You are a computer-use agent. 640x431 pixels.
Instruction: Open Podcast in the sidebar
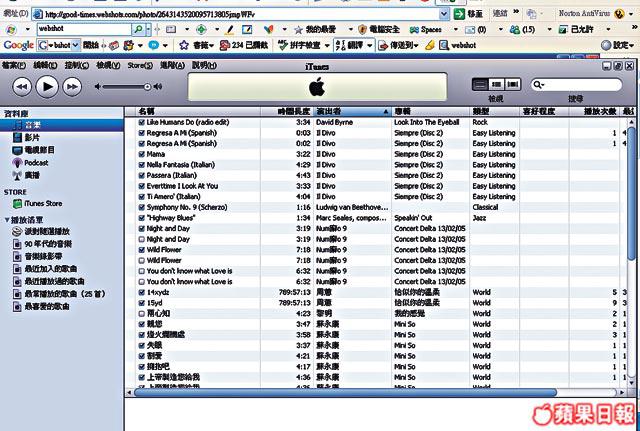coord(31,163)
